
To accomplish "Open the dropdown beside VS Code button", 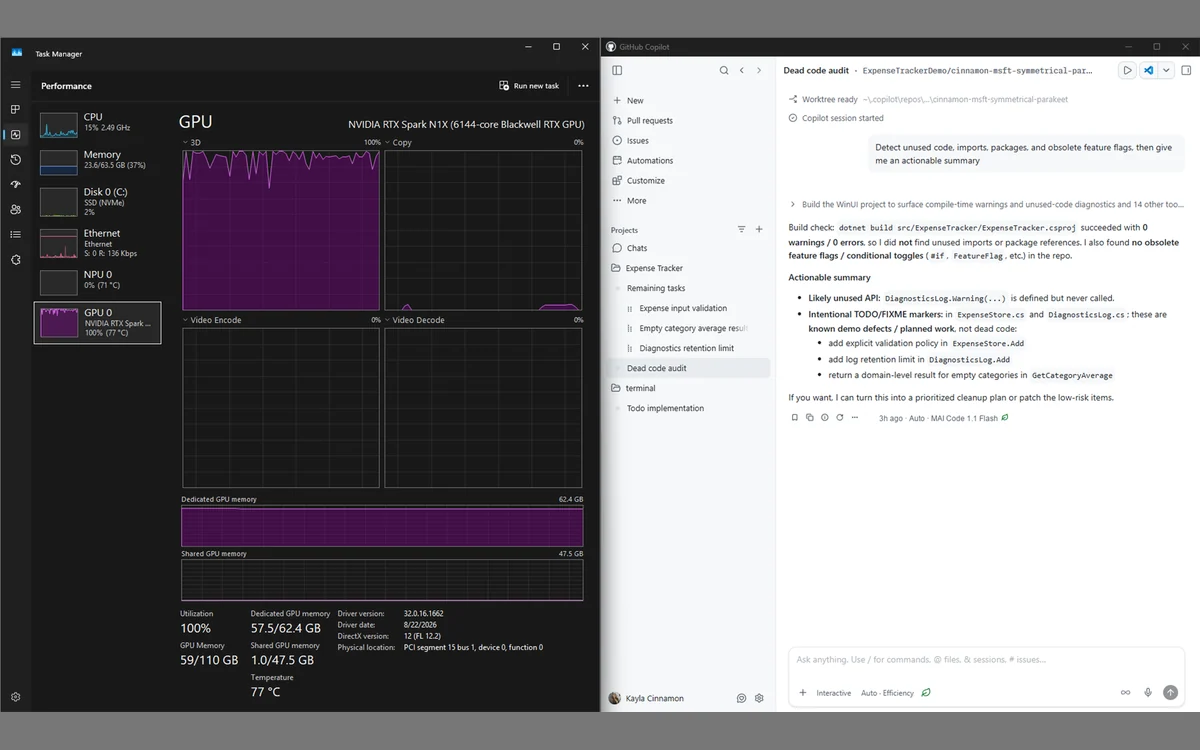I will 1166,71.
